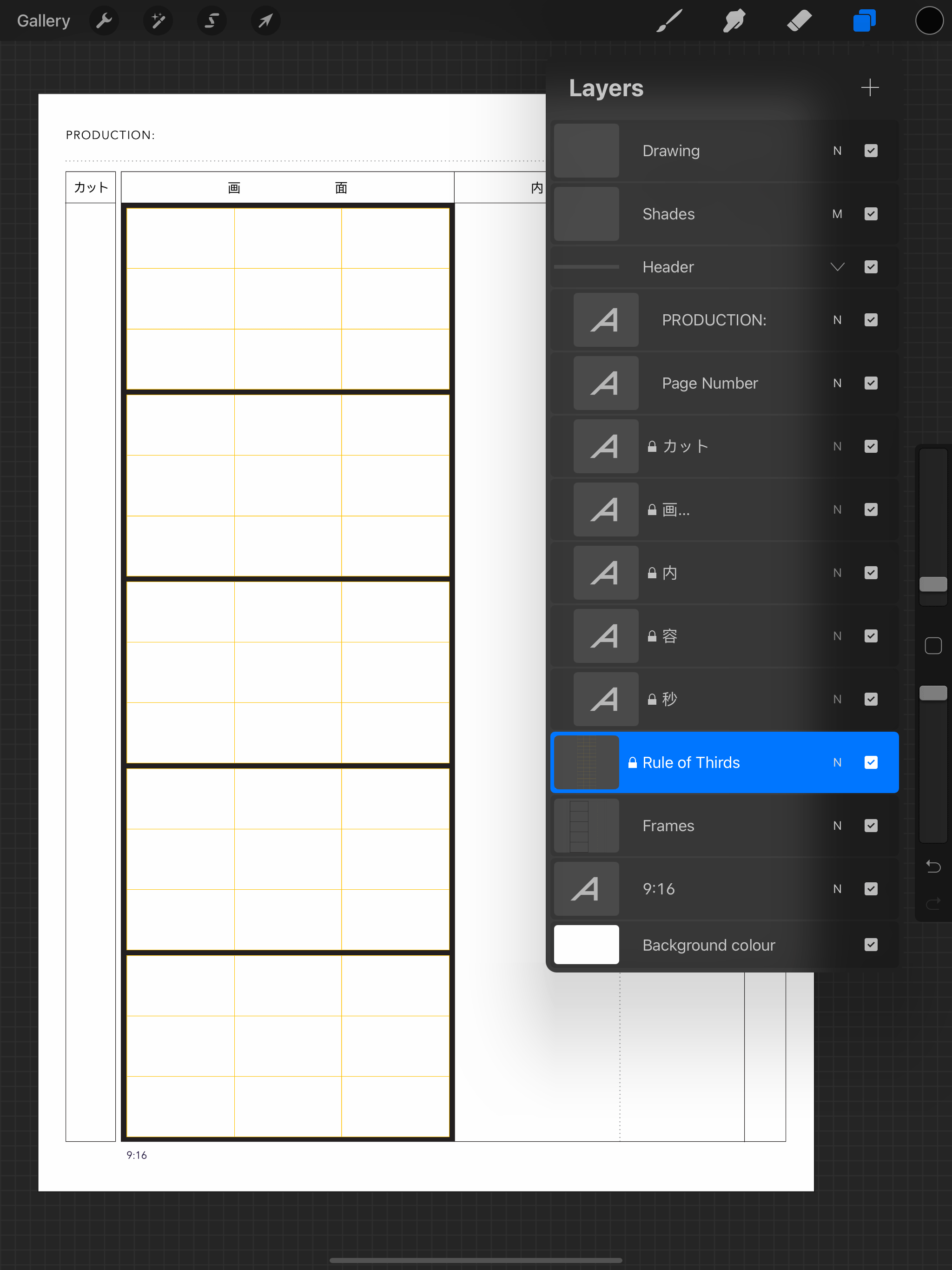
Task: Uncheck visibility of Rule of Thirds layer
Action: tap(871, 762)
